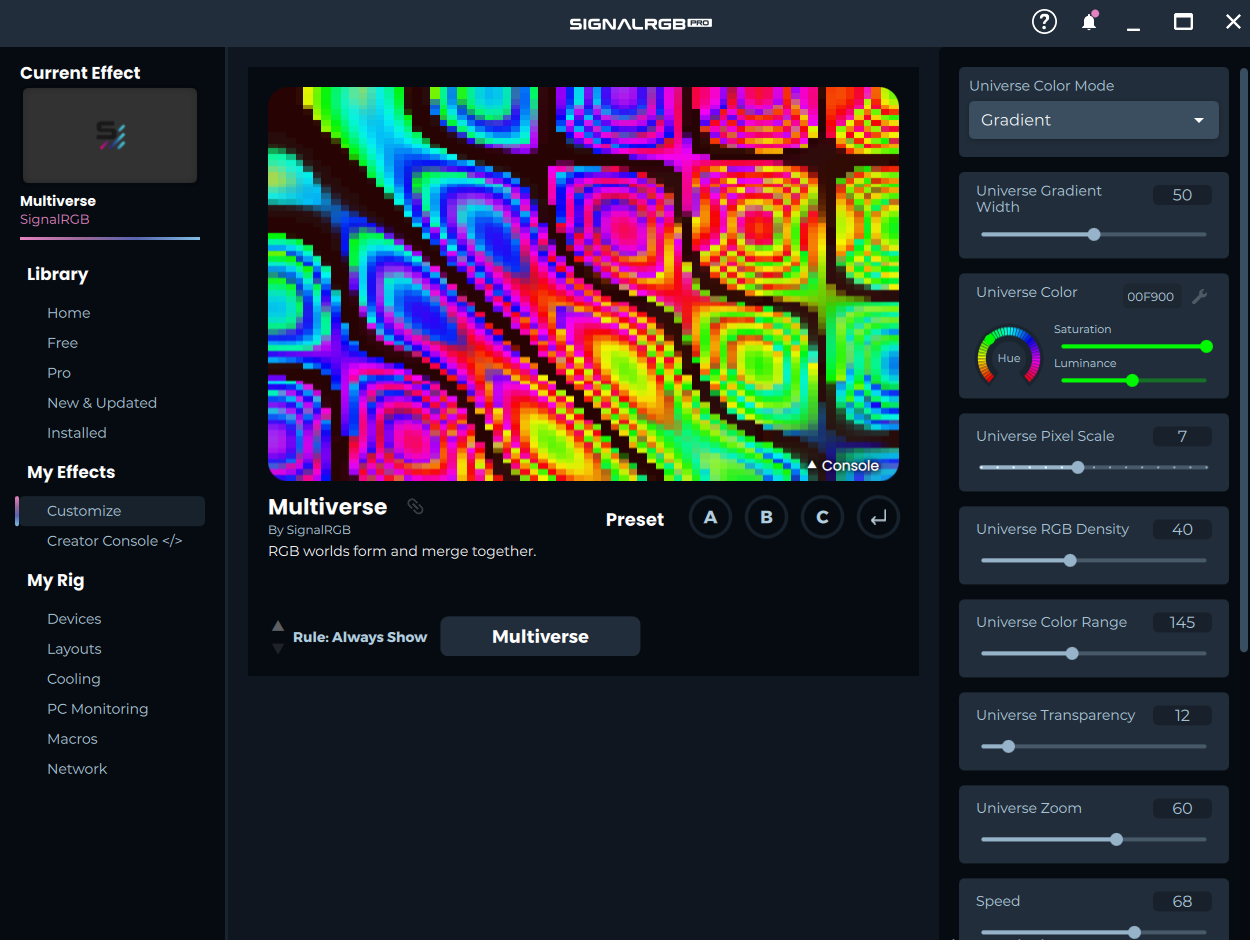Go to Devices under My Rig

point(74,619)
